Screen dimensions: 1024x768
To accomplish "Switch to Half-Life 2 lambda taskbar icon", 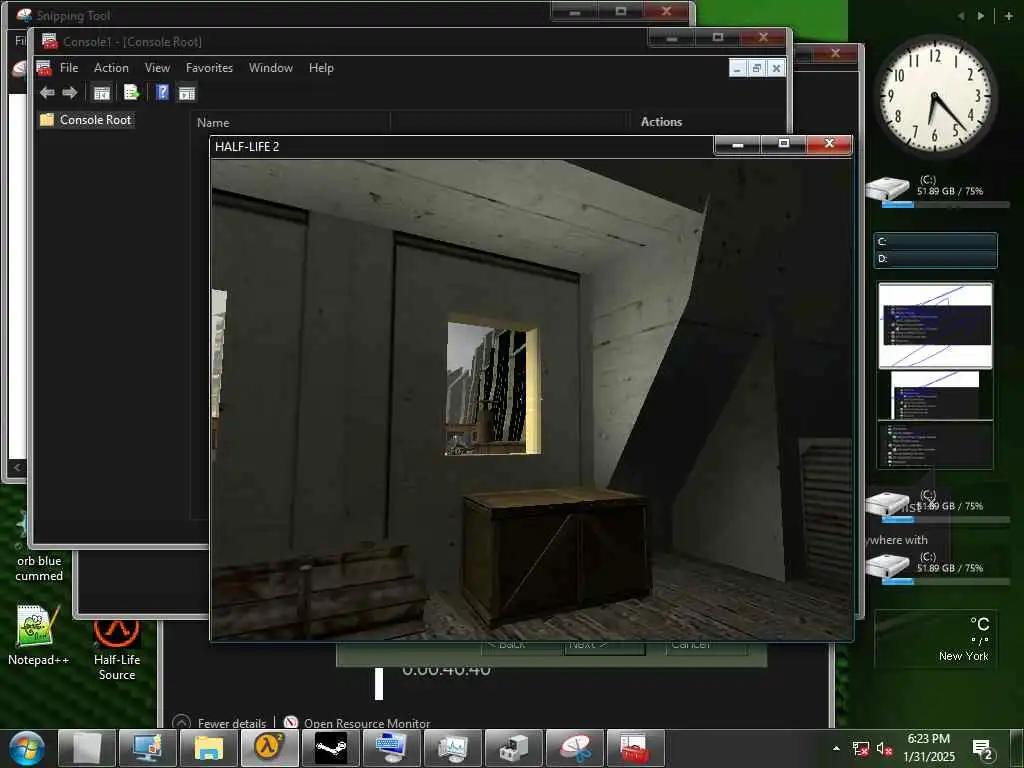I will tap(270, 748).
